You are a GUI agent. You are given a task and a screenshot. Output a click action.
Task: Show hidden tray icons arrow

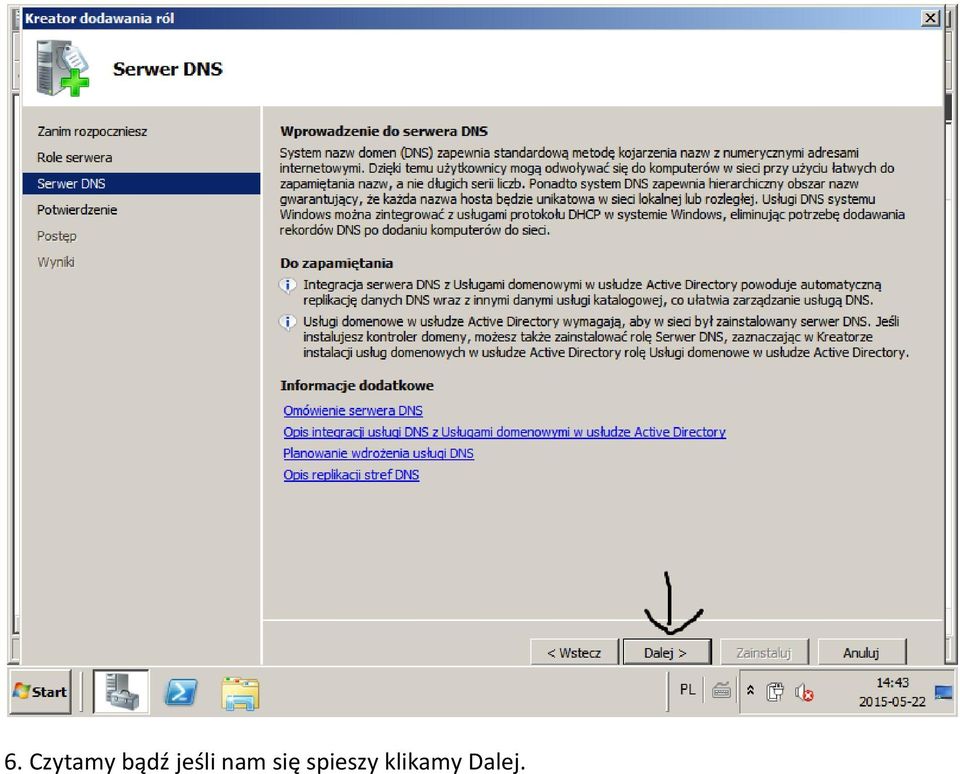[751, 691]
